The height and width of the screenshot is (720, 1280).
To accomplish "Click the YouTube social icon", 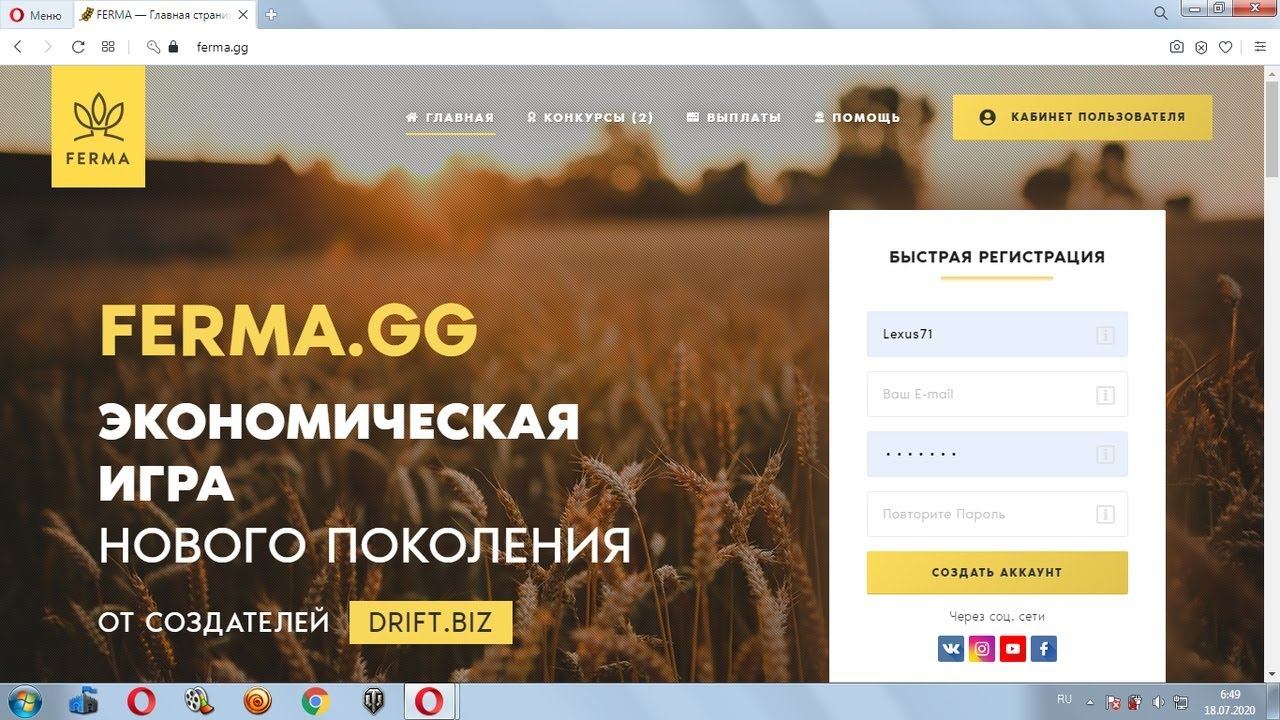I will [1013, 649].
